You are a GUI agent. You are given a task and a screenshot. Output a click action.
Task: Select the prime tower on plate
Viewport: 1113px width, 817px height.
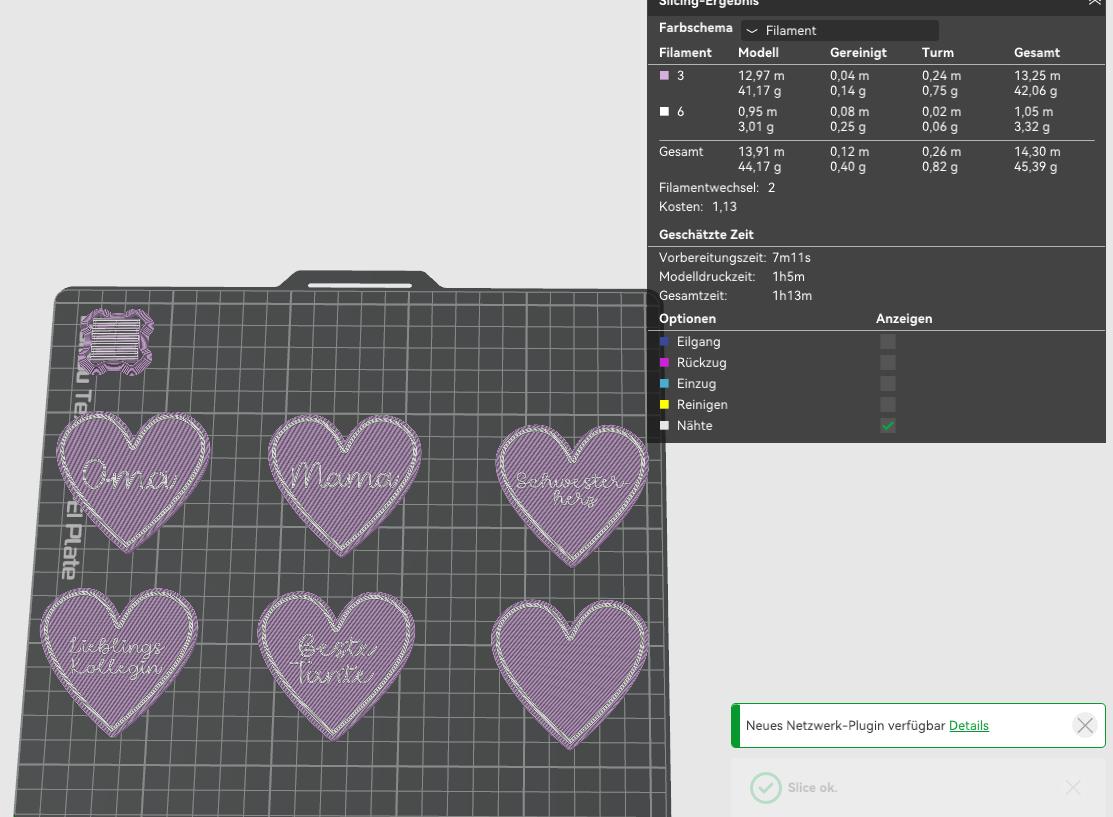pos(116,341)
